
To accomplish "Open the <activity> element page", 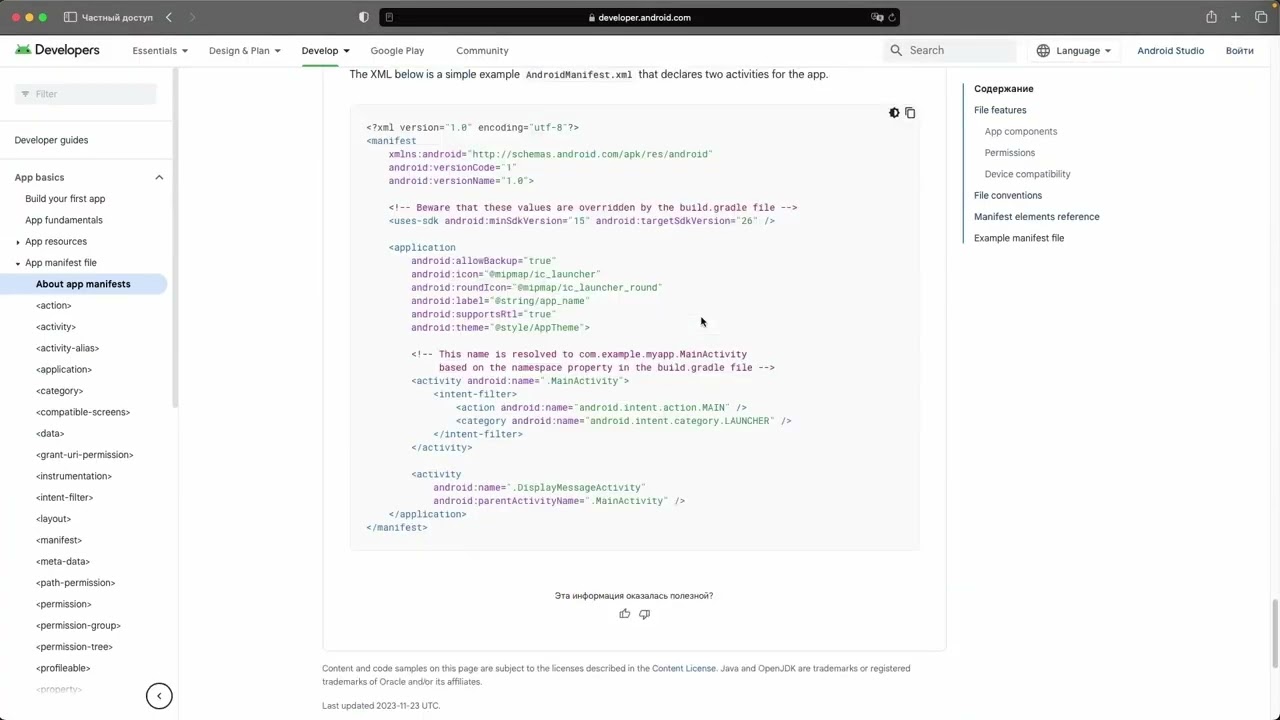I will pyautogui.click(x=56, y=327).
